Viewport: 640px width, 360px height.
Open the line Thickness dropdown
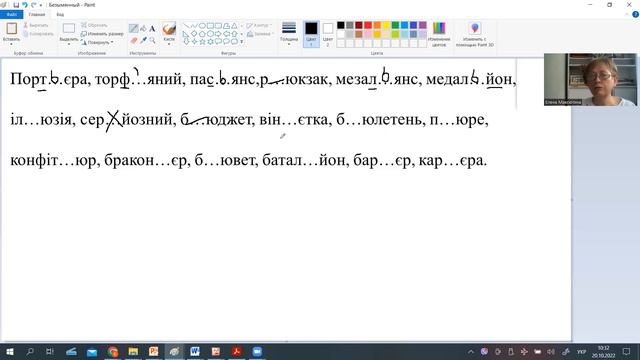tap(289, 34)
